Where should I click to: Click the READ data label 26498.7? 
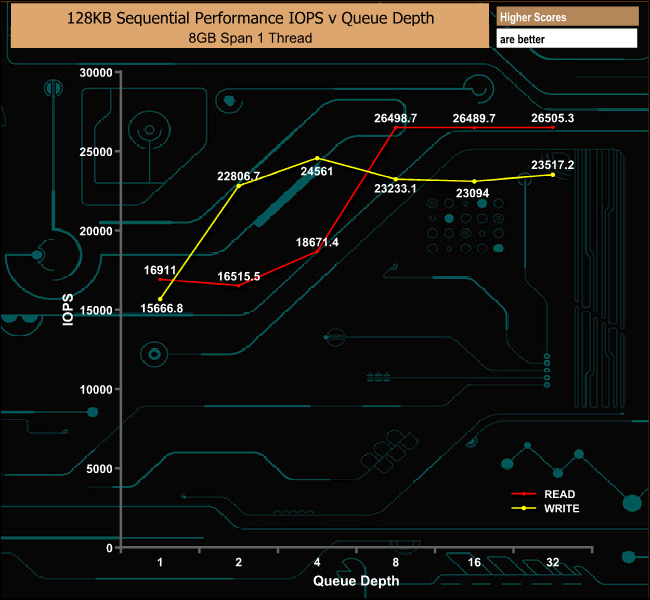395,118
